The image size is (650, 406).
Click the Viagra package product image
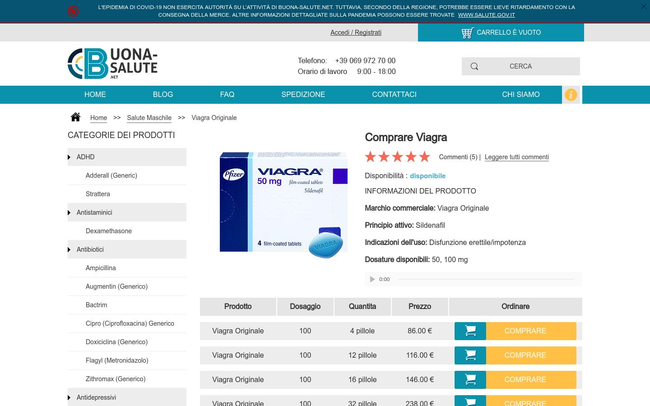point(283,204)
